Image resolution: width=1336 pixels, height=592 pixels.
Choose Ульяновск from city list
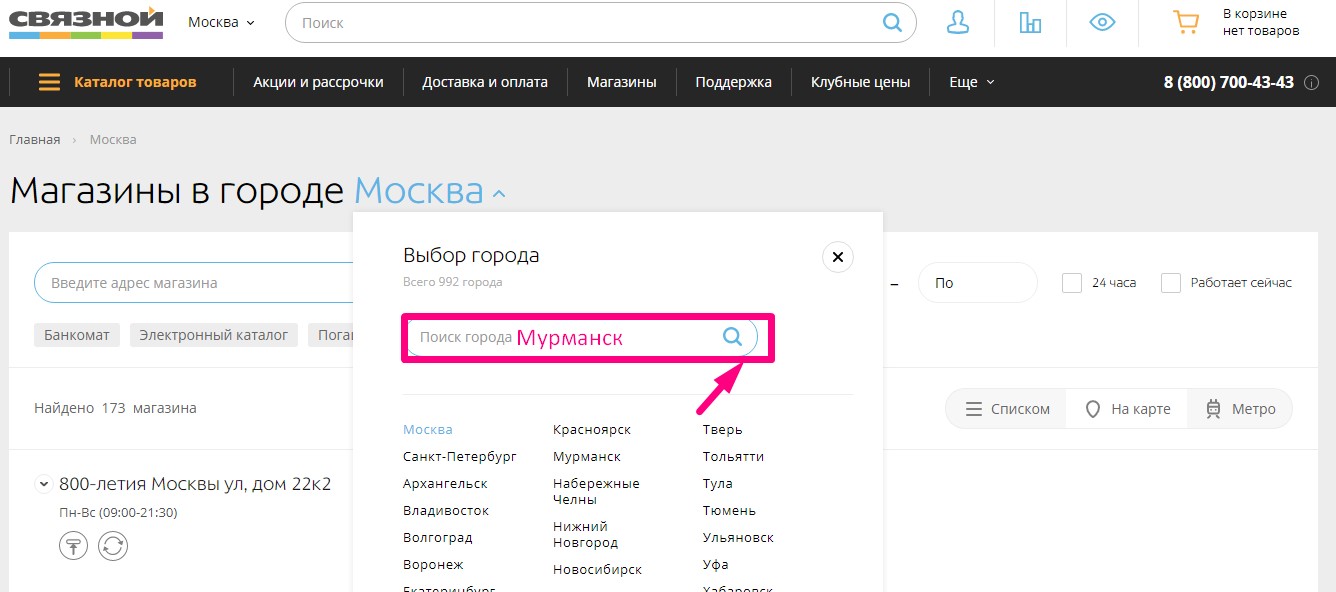tap(738, 537)
